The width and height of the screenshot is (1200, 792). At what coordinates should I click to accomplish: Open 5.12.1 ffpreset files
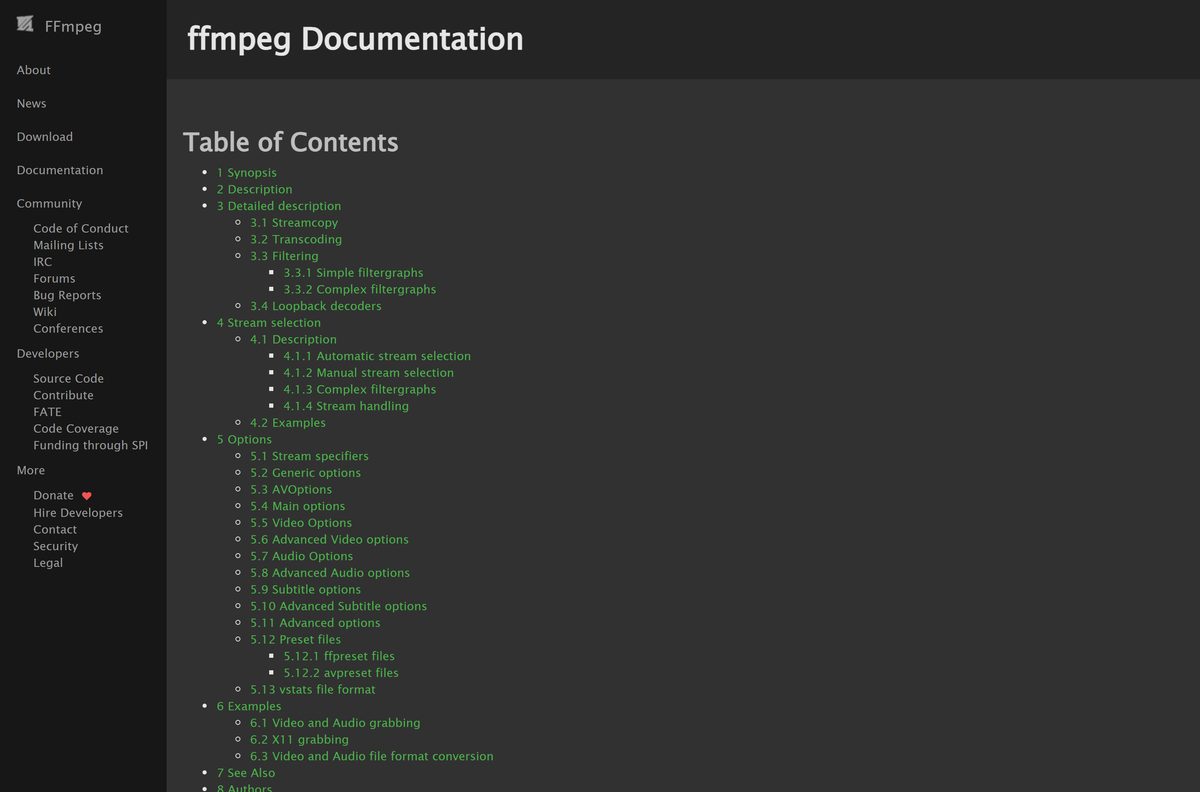[x=339, y=656]
